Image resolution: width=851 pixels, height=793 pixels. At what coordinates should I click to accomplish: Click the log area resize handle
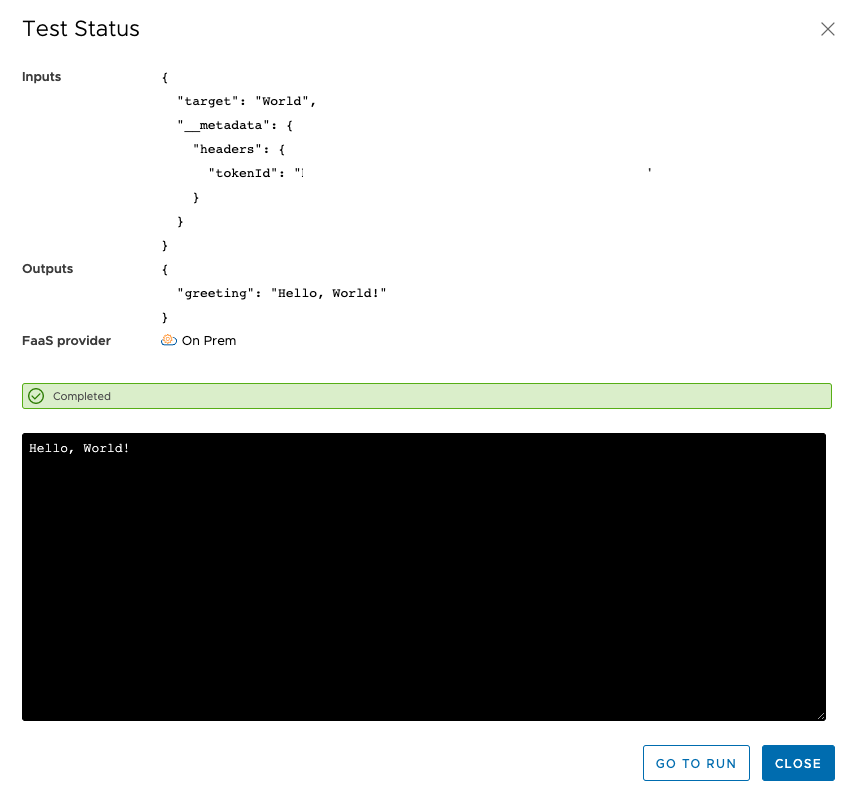[x=820, y=715]
